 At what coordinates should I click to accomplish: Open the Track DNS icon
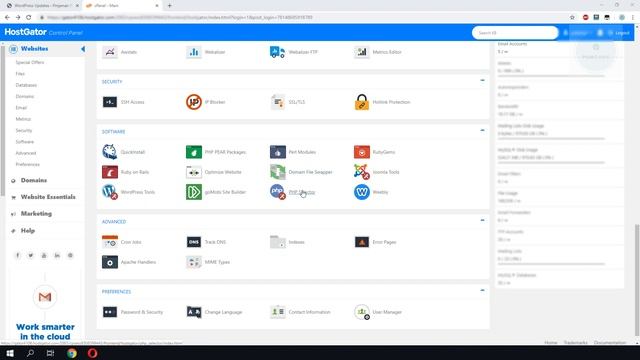tap(194, 242)
